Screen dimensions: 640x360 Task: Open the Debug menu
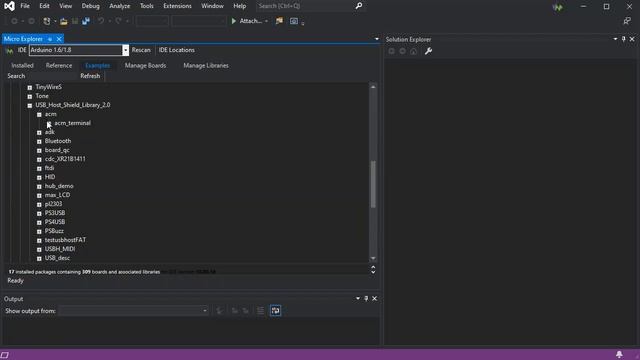coord(91,6)
